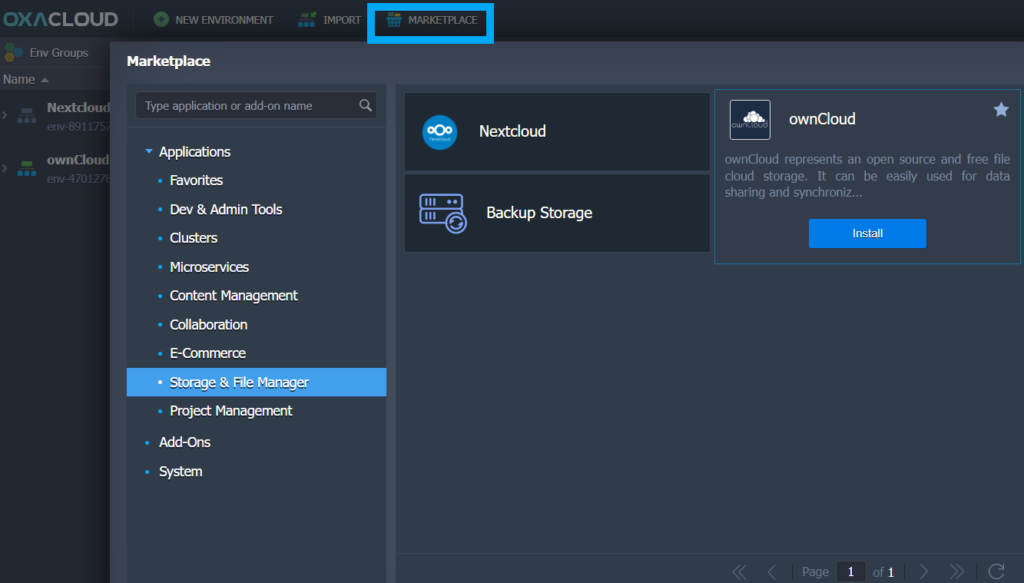Expand the Nextcloud environment row
Viewport: 1024px width, 583px height.
pyautogui.click(x=5, y=116)
